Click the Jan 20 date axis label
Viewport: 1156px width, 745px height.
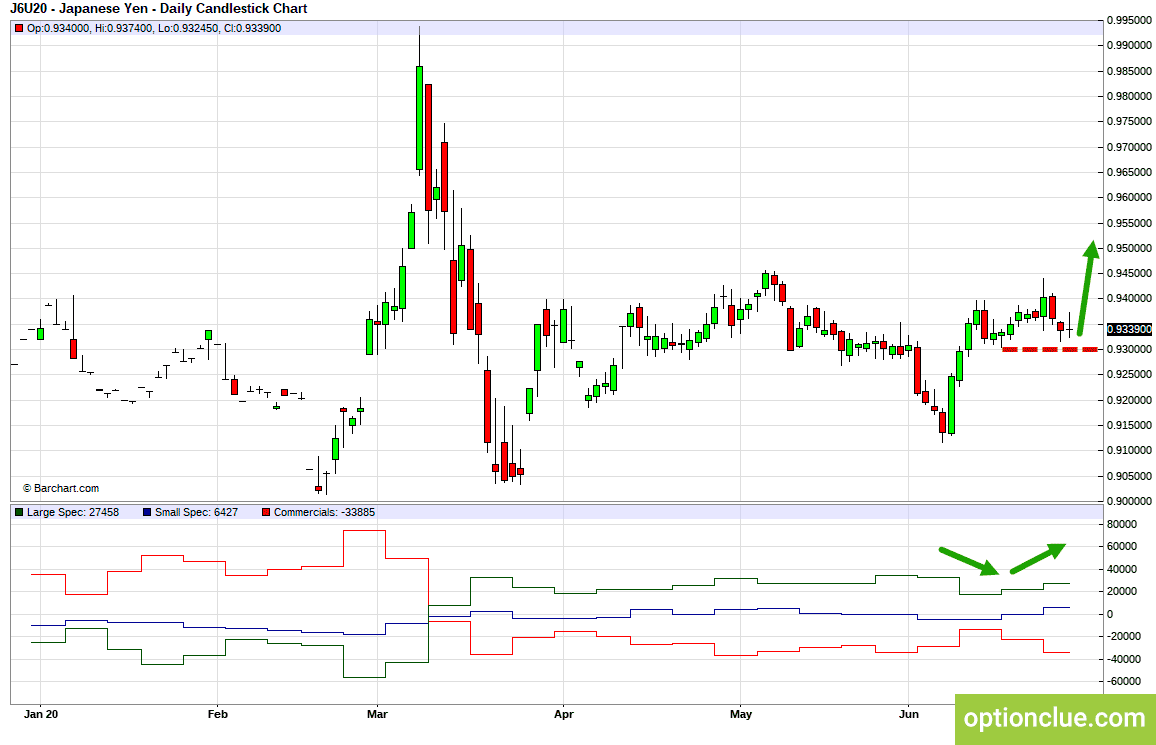(41, 714)
